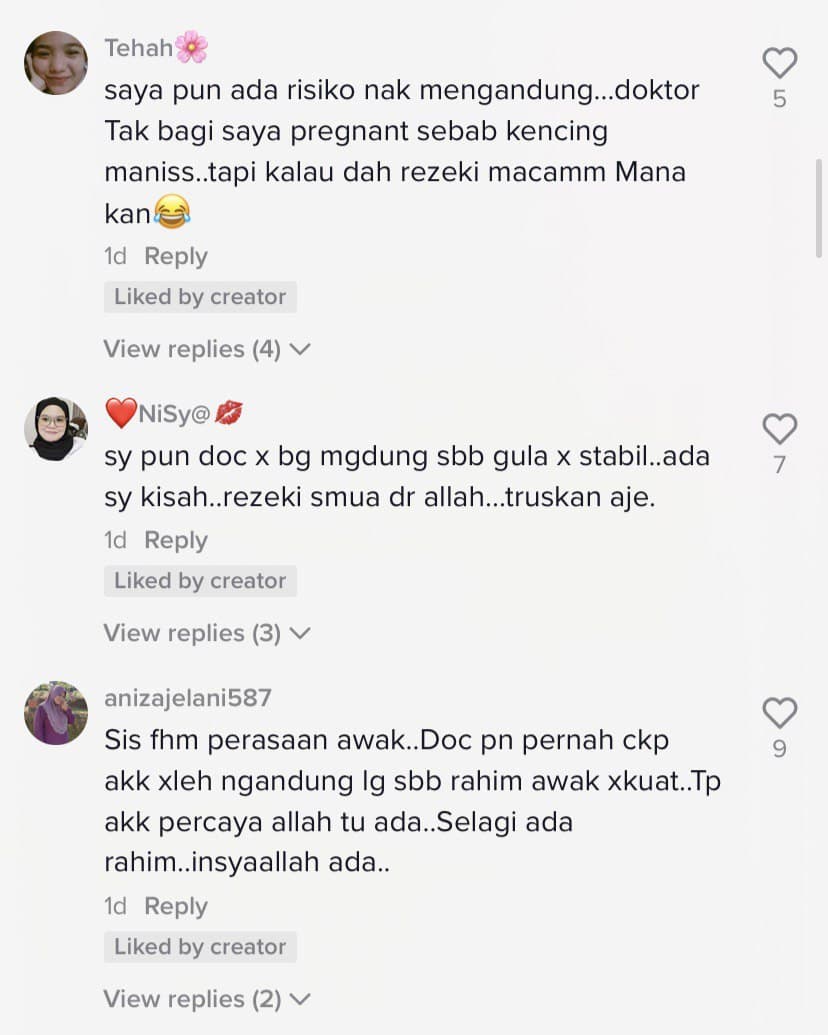Reply to anizajelani587's comment
Screen dimensions: 828x1035
point(176,906)
